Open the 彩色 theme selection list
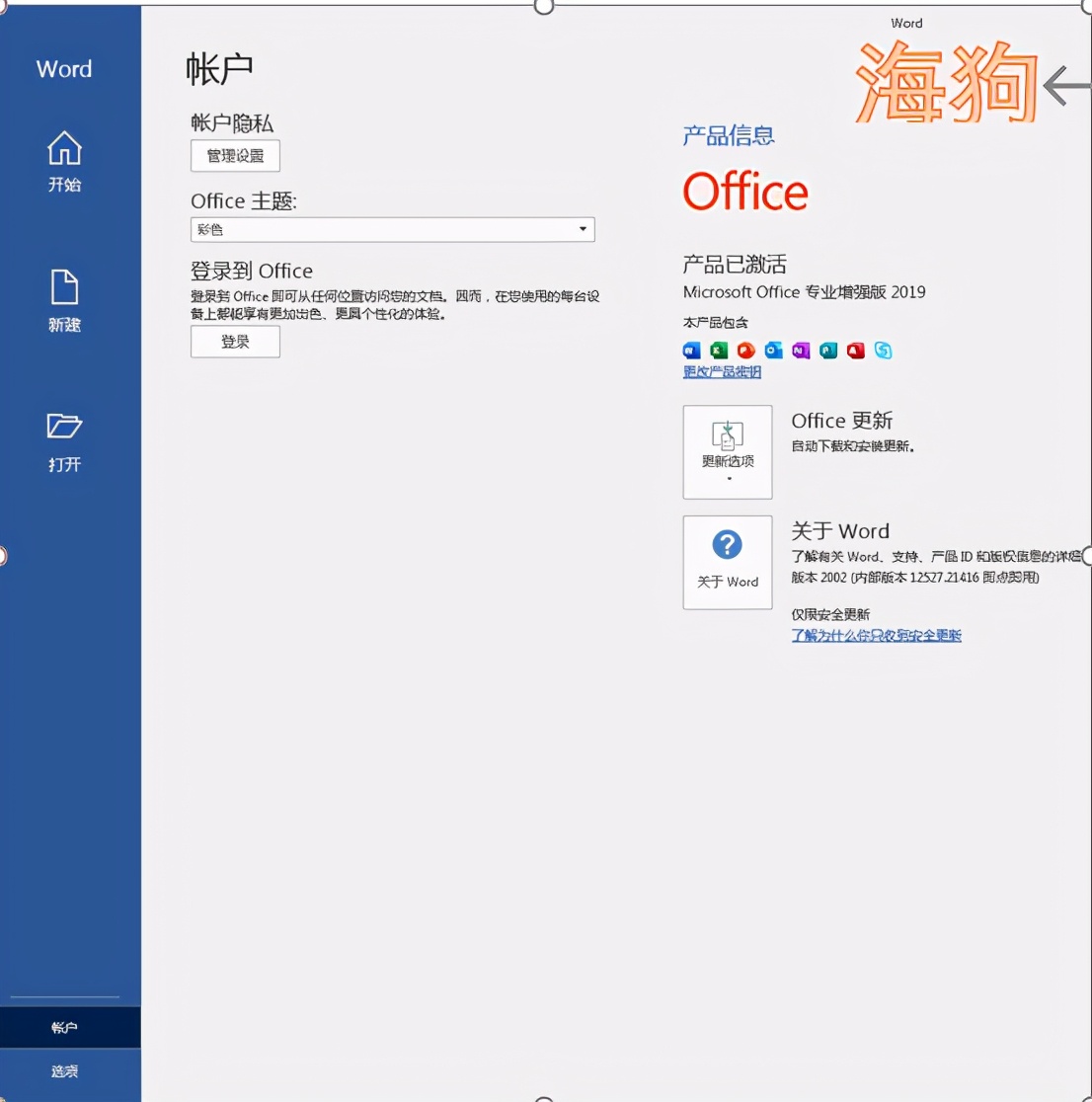Image resolution: width=1092 pixels, height=1102 pixels. click(392, 229)
